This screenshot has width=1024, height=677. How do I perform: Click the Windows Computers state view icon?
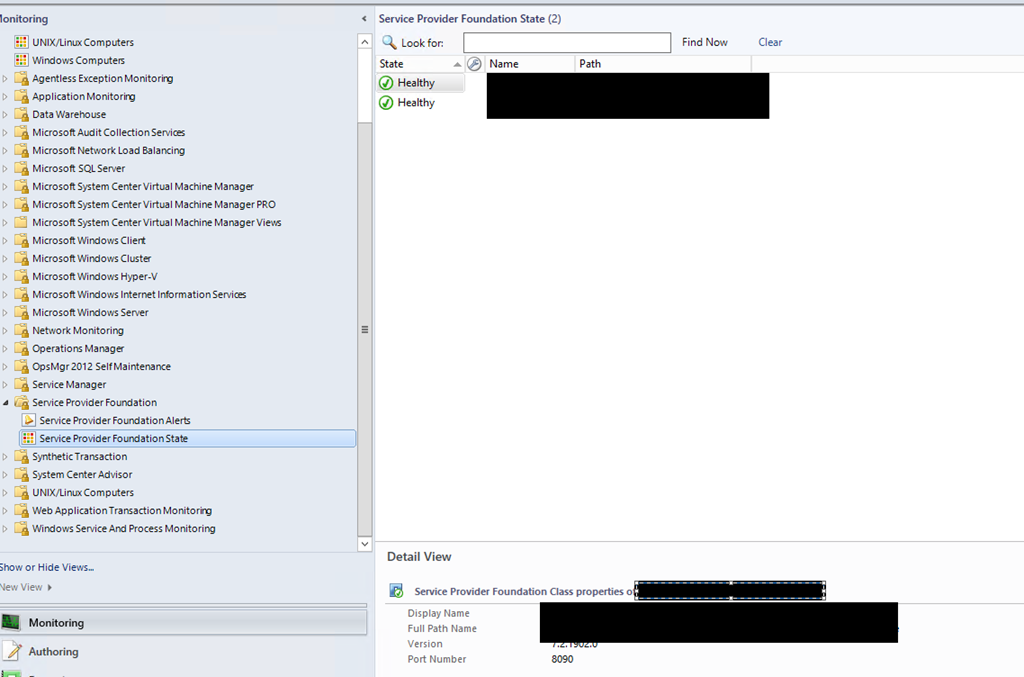[21, 61]
